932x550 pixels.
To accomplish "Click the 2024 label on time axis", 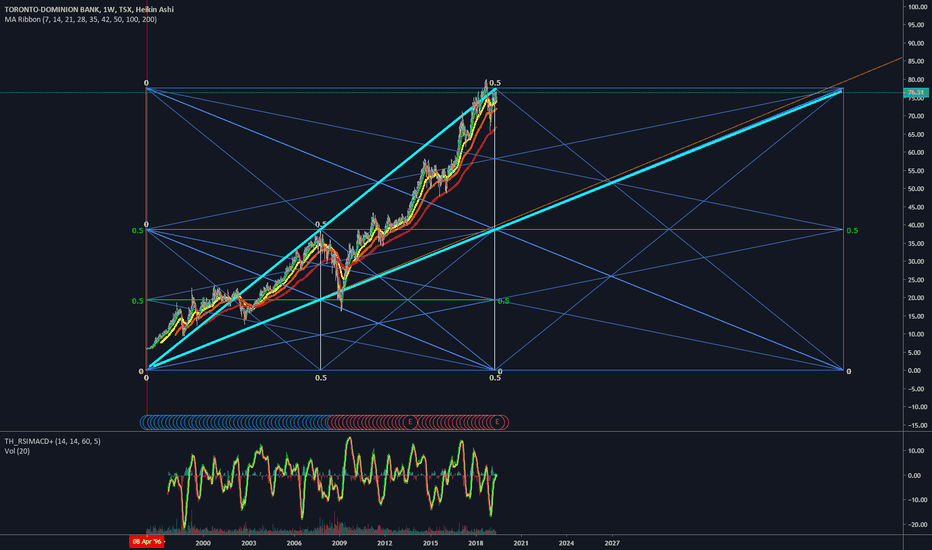I will pyautogui.click(x=566, y=543).
